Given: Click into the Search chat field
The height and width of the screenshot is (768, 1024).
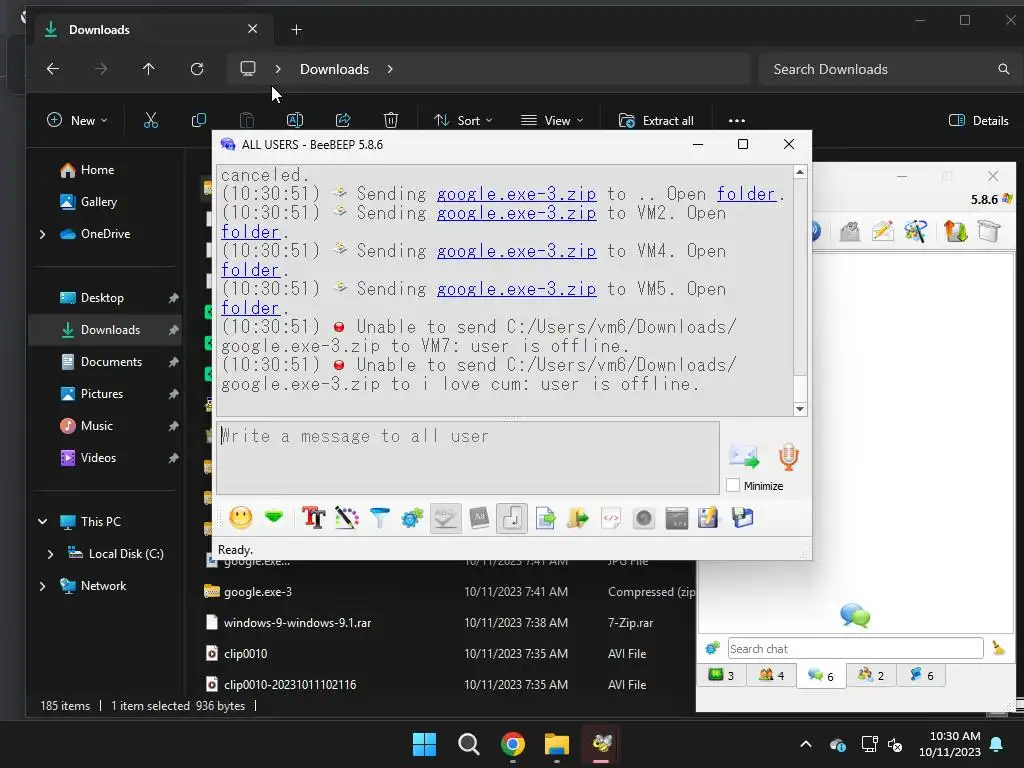Looking at the screenshot, I should (x=855, y=648).
